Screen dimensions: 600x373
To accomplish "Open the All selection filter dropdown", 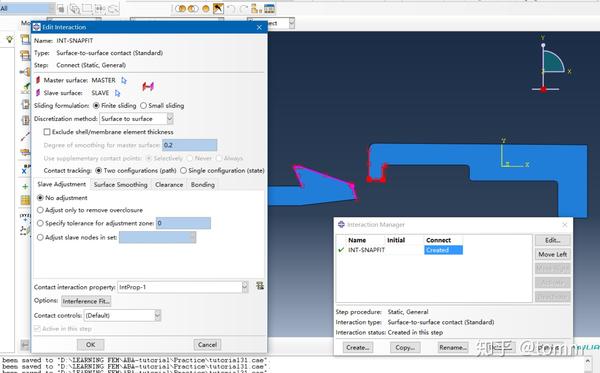I will click(51, 8).
